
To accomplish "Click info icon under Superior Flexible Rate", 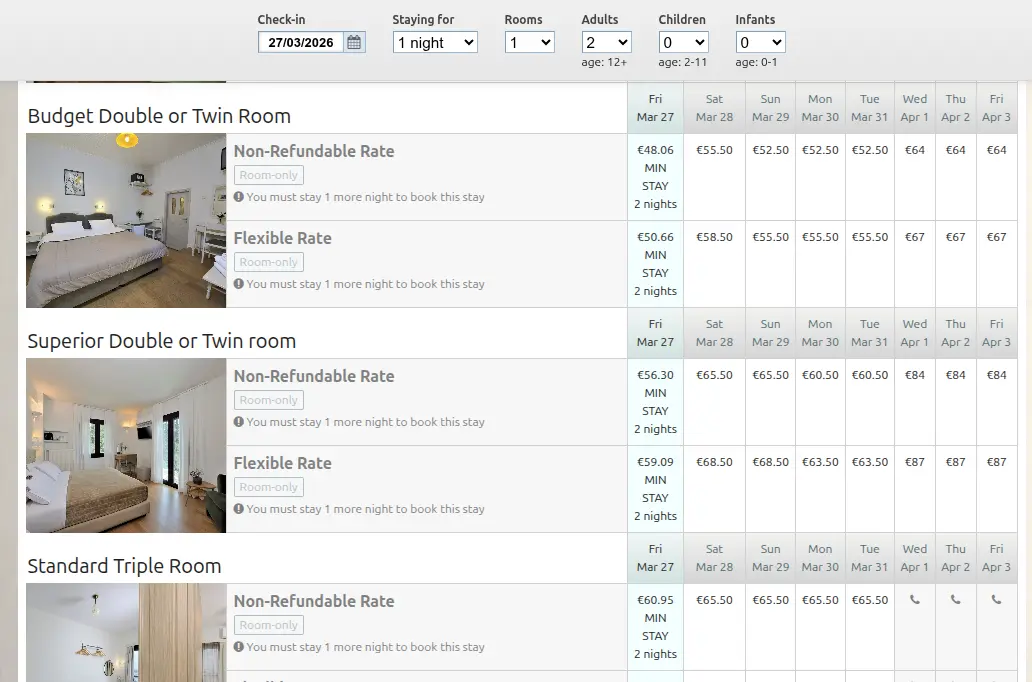I will (x=239, y=509).
